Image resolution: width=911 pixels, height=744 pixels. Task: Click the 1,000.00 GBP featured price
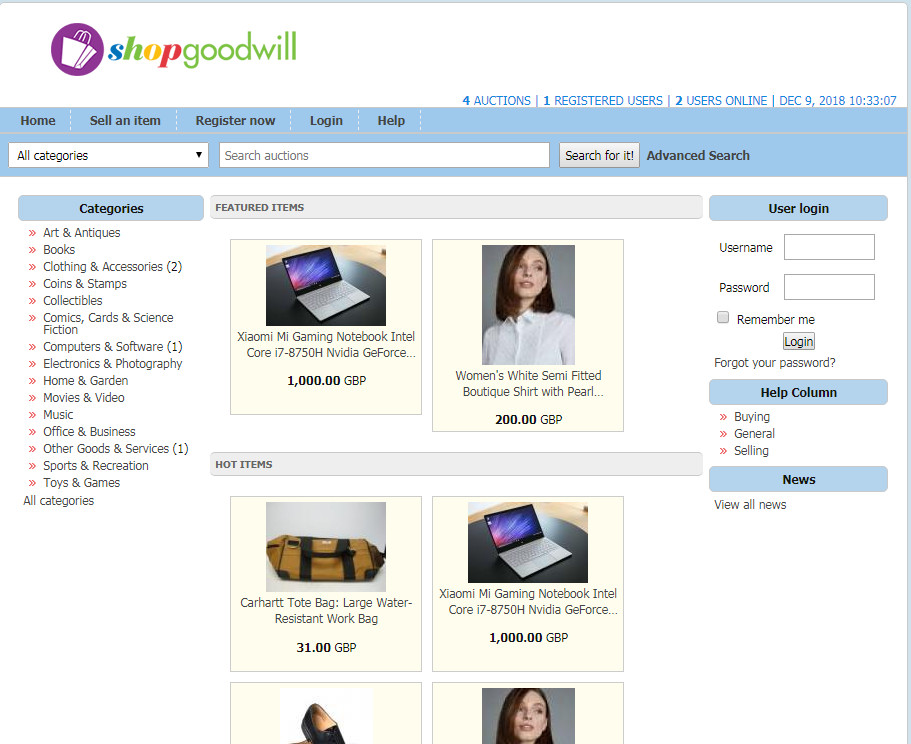coord(327,380)
